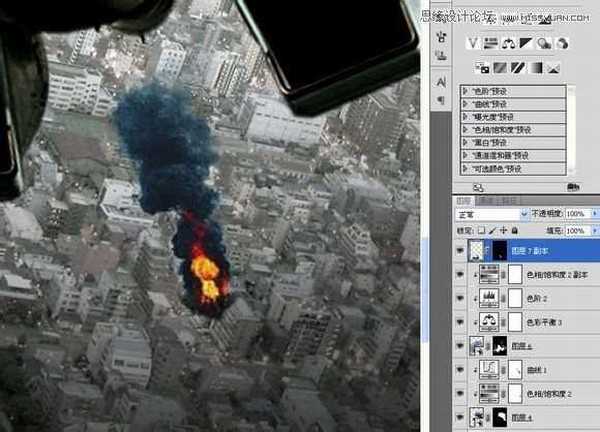The image size is (600, 432).
Task: Click the icon at Adjustments panel bottom-left
Action: tap(478, 187)
